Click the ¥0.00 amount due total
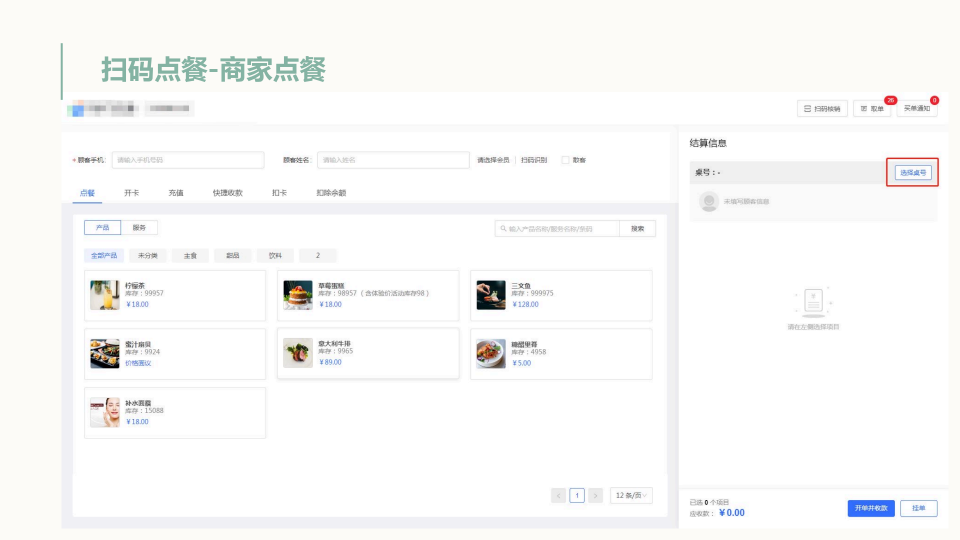 click(732, 513)
